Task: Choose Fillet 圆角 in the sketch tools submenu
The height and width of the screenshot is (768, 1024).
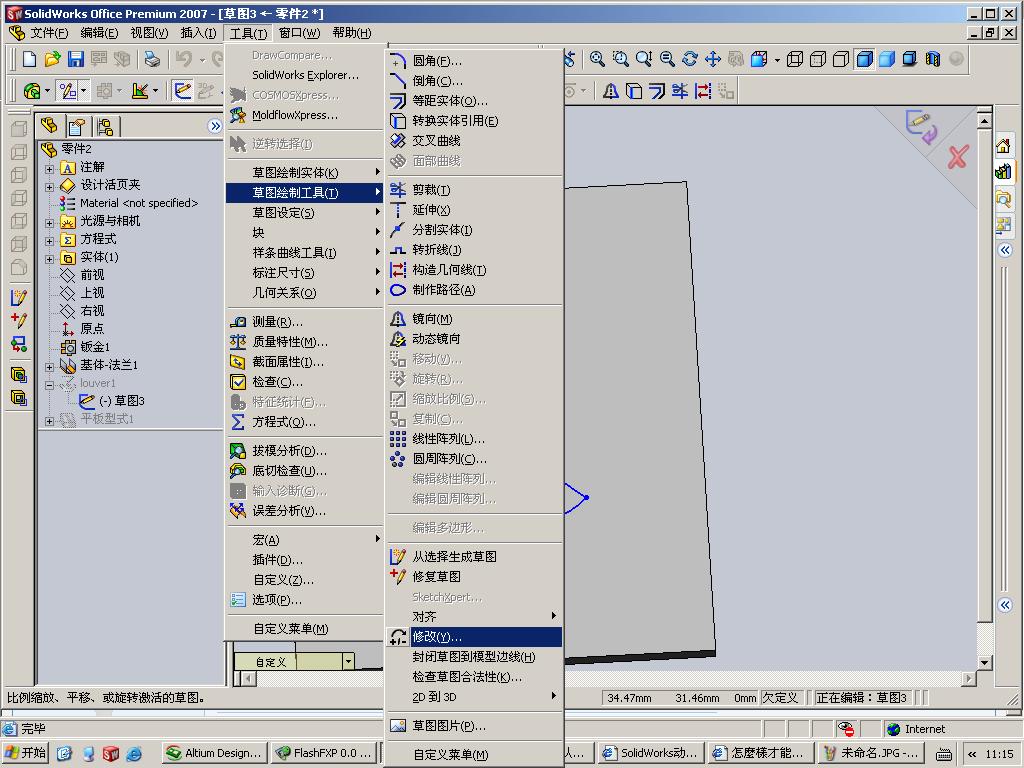Action: click(x=475, y=61)
